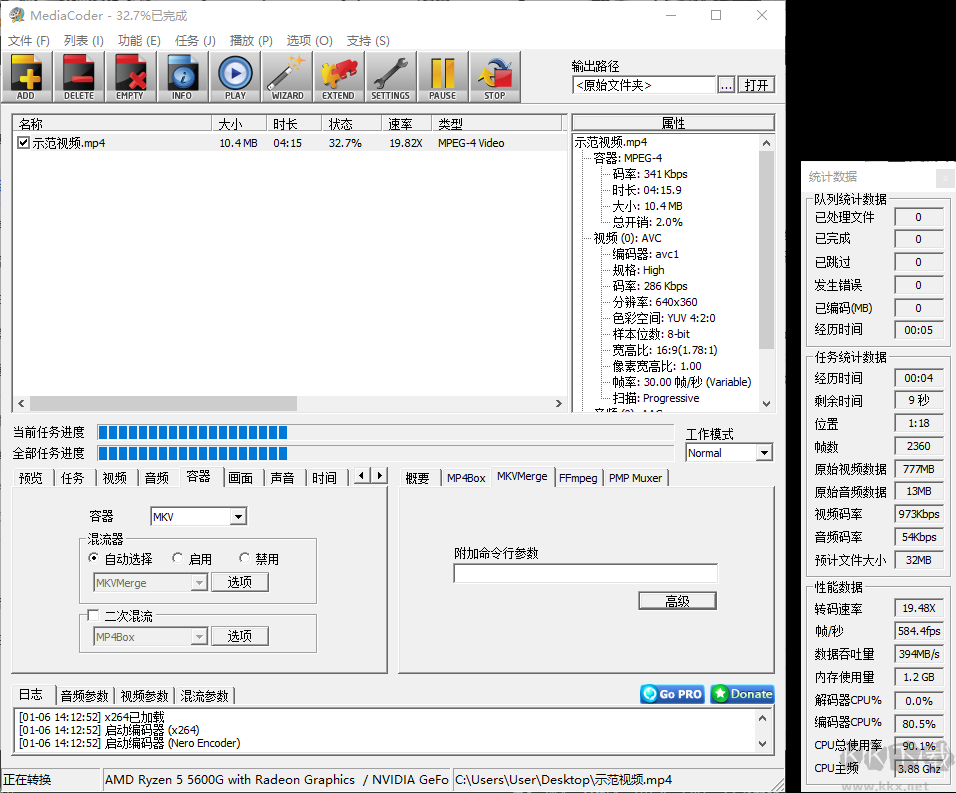Viewport: 956px width, 793px height.
Task: Open file INFO with the toolbar icon
Action: [x=182, y=77]
